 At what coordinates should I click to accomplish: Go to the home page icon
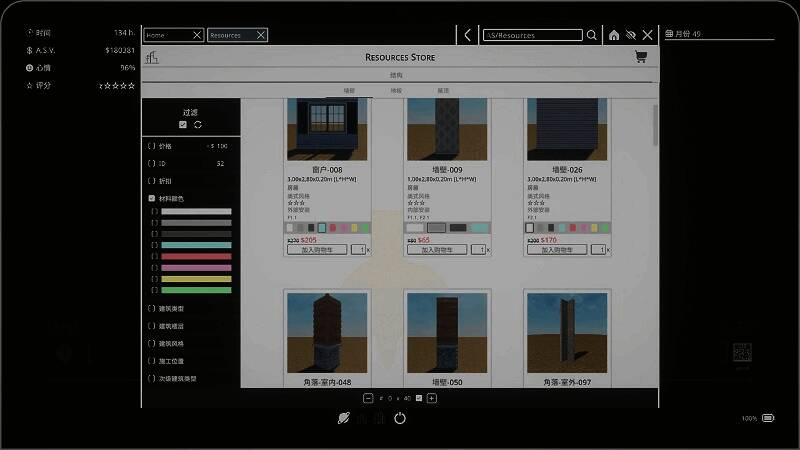tap(614, 35)
